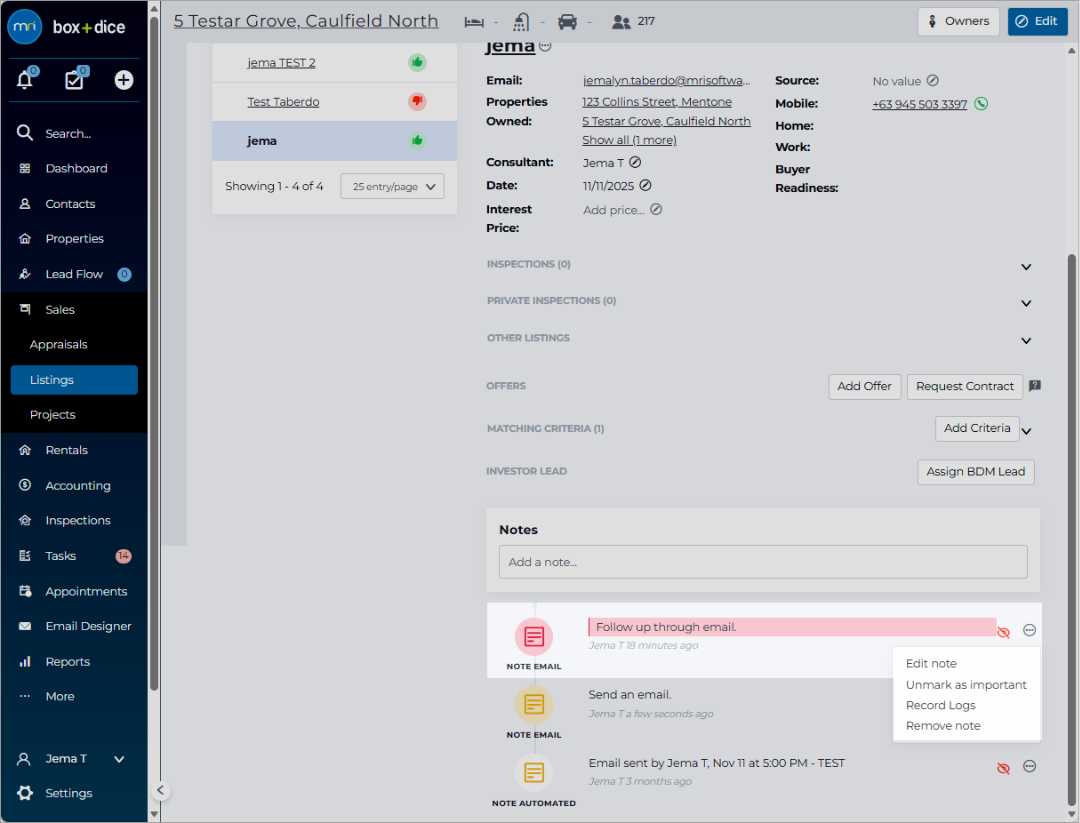1080x823 pixels.
Task: Edit the Source value pencil icon
Action: coord(933,81)
